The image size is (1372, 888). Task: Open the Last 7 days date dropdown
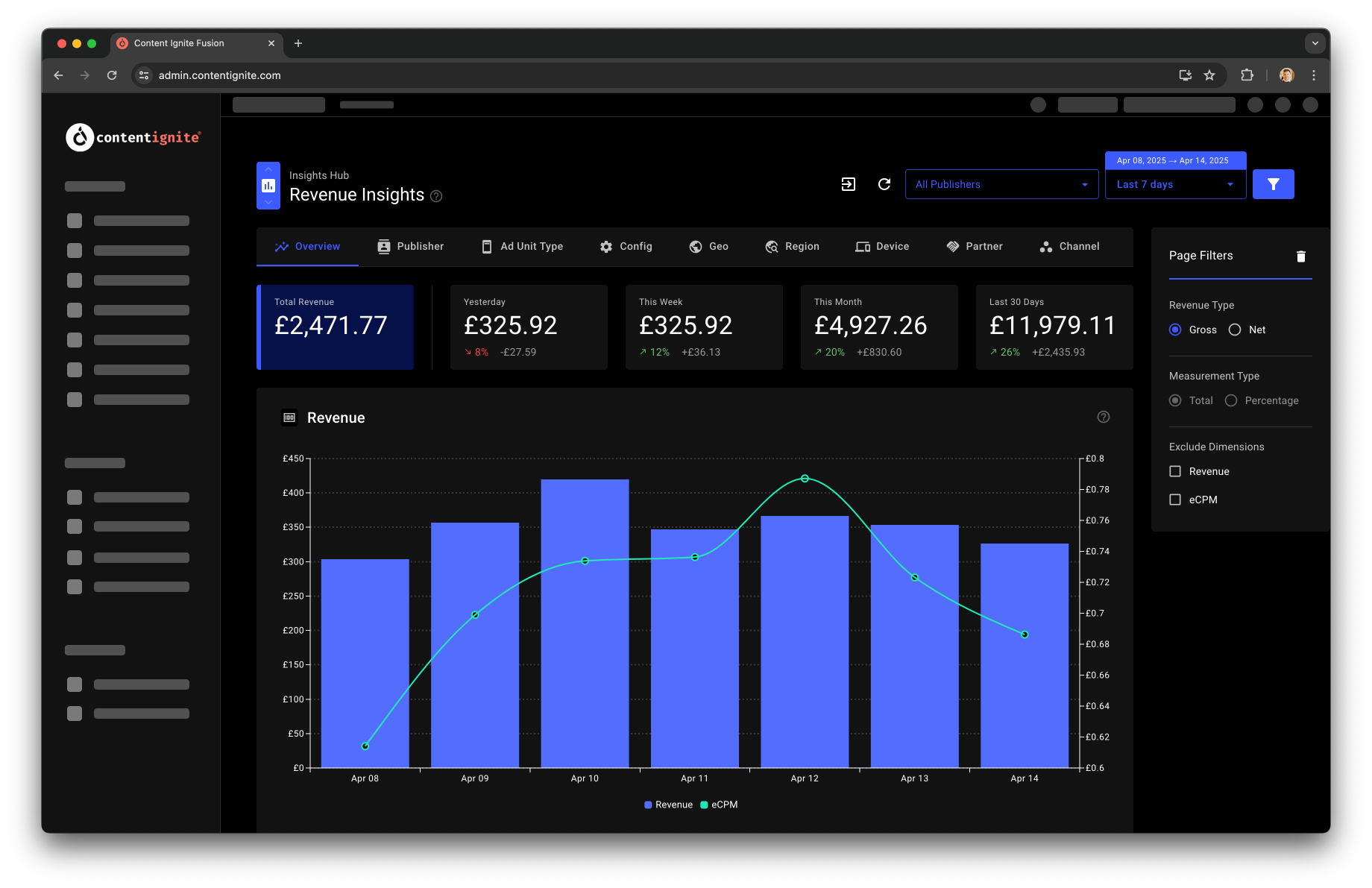click(x=1175, y=184)
